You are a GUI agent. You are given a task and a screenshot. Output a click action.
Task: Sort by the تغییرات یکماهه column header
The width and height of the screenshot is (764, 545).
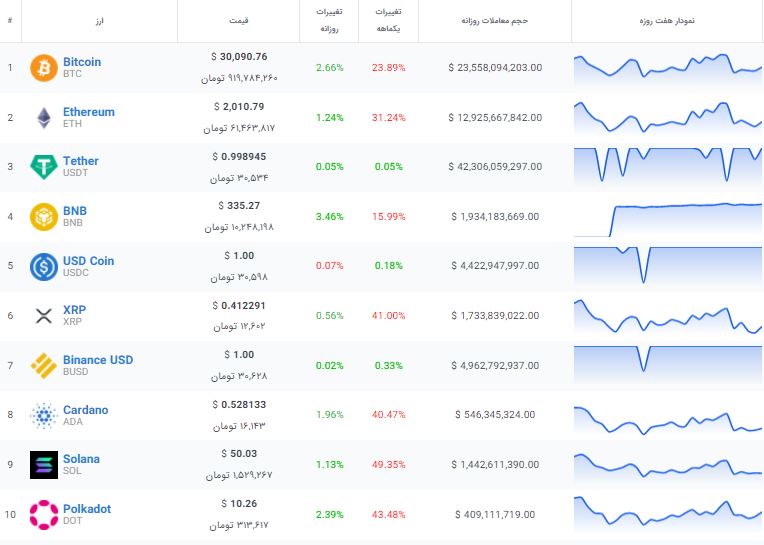388,20
